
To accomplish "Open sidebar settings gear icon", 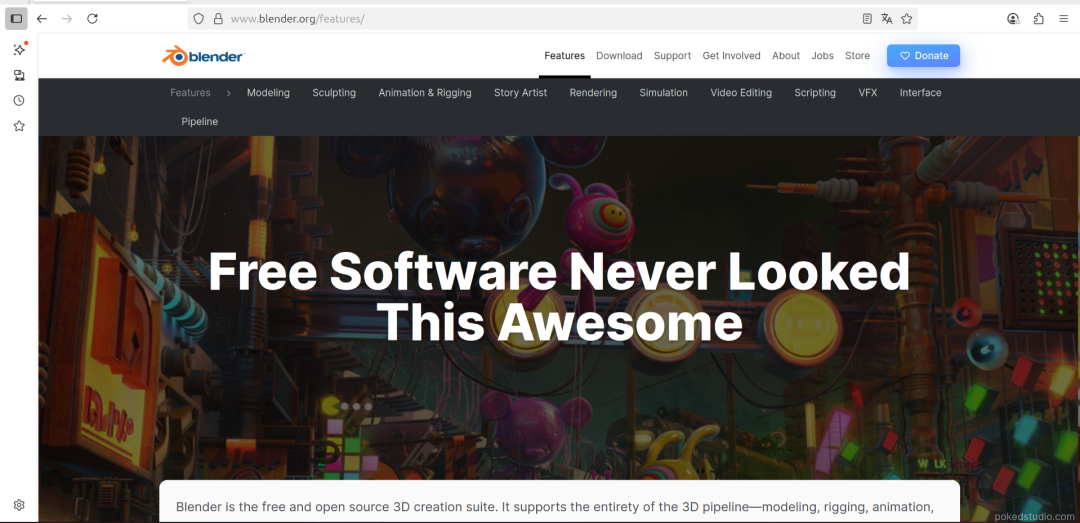I will point(19,505).
